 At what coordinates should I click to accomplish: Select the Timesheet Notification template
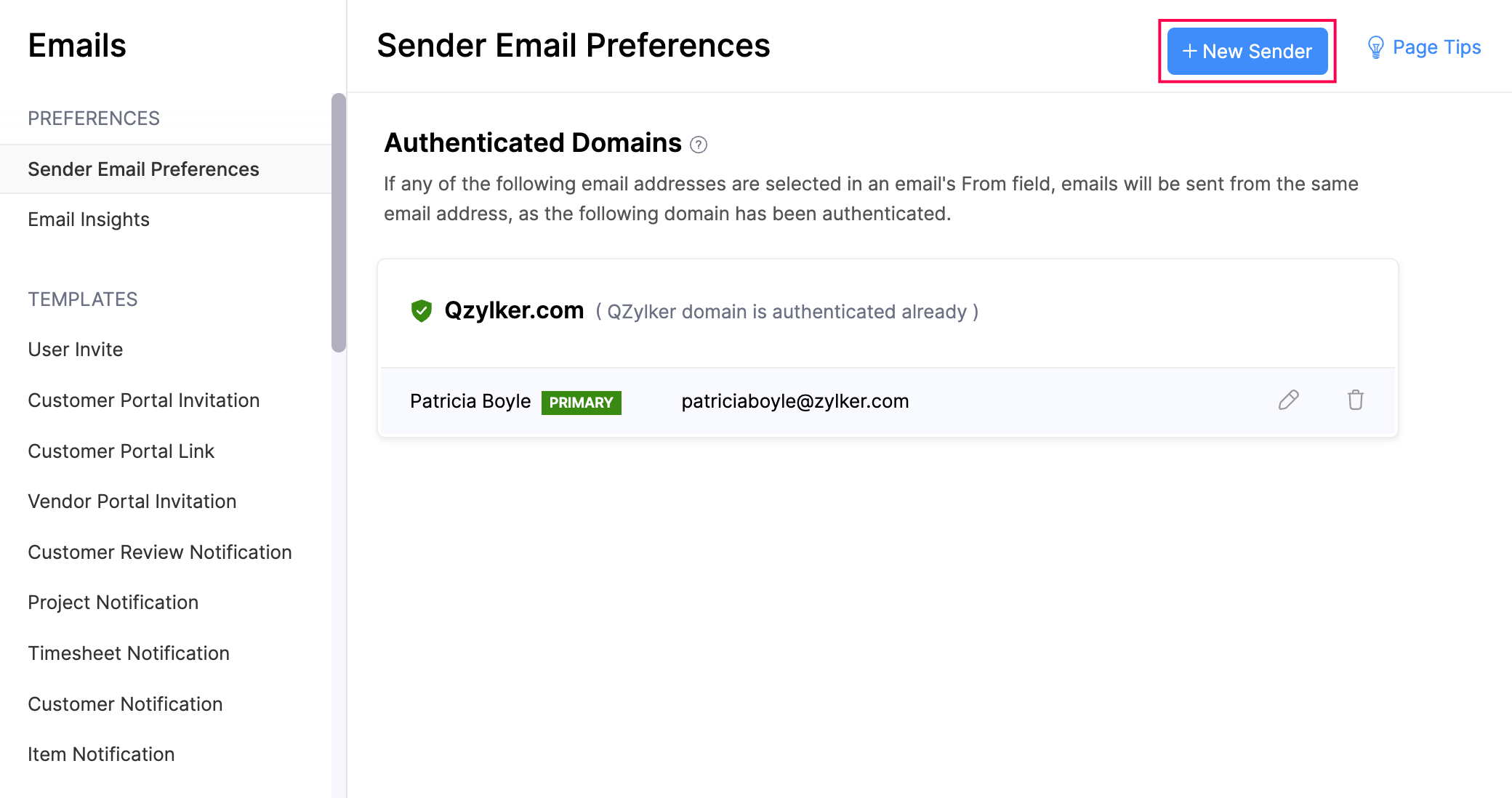128,653
